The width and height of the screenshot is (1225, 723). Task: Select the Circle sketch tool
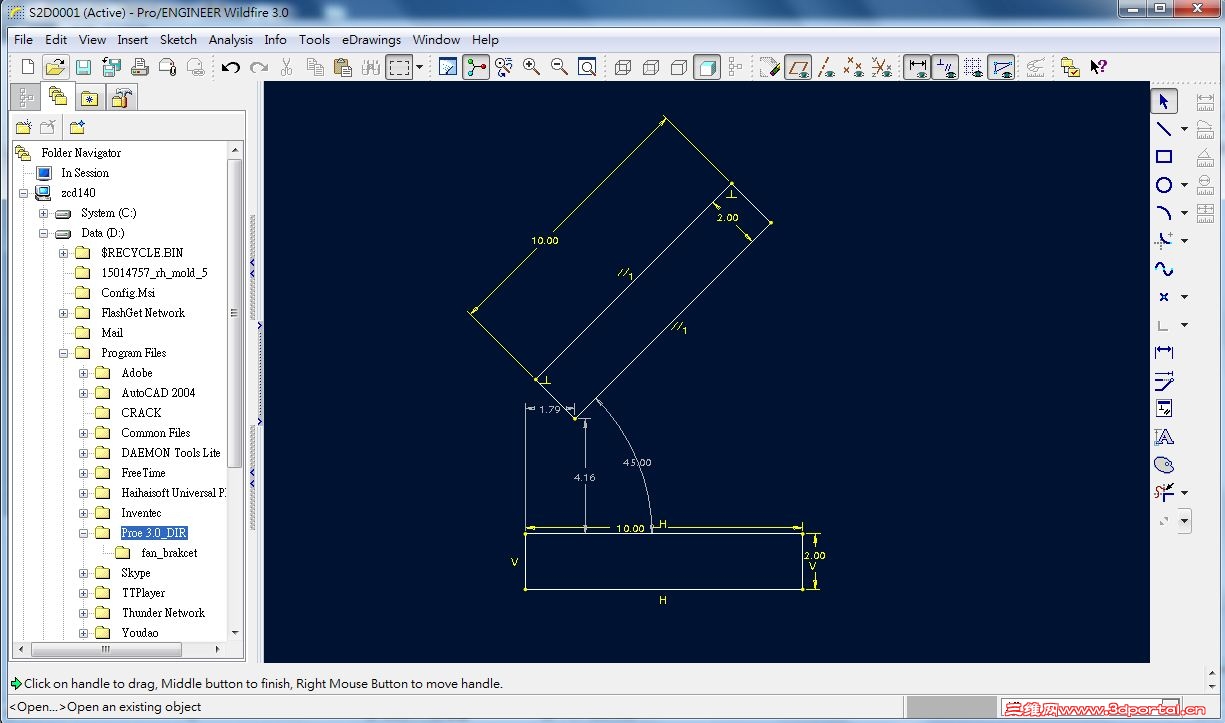point(1164,185)
